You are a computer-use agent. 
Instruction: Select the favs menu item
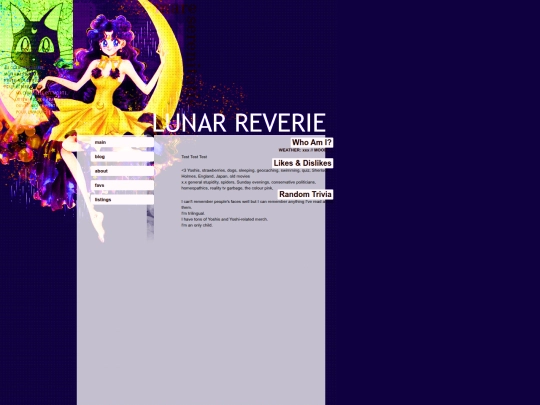point(122,185)
